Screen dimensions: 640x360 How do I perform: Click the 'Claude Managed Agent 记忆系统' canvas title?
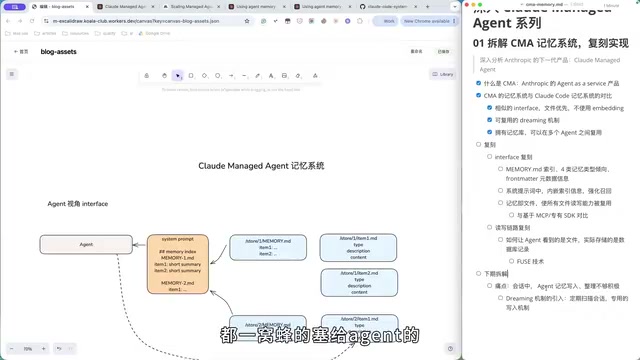pyautogui.click(x=261, y=166)
